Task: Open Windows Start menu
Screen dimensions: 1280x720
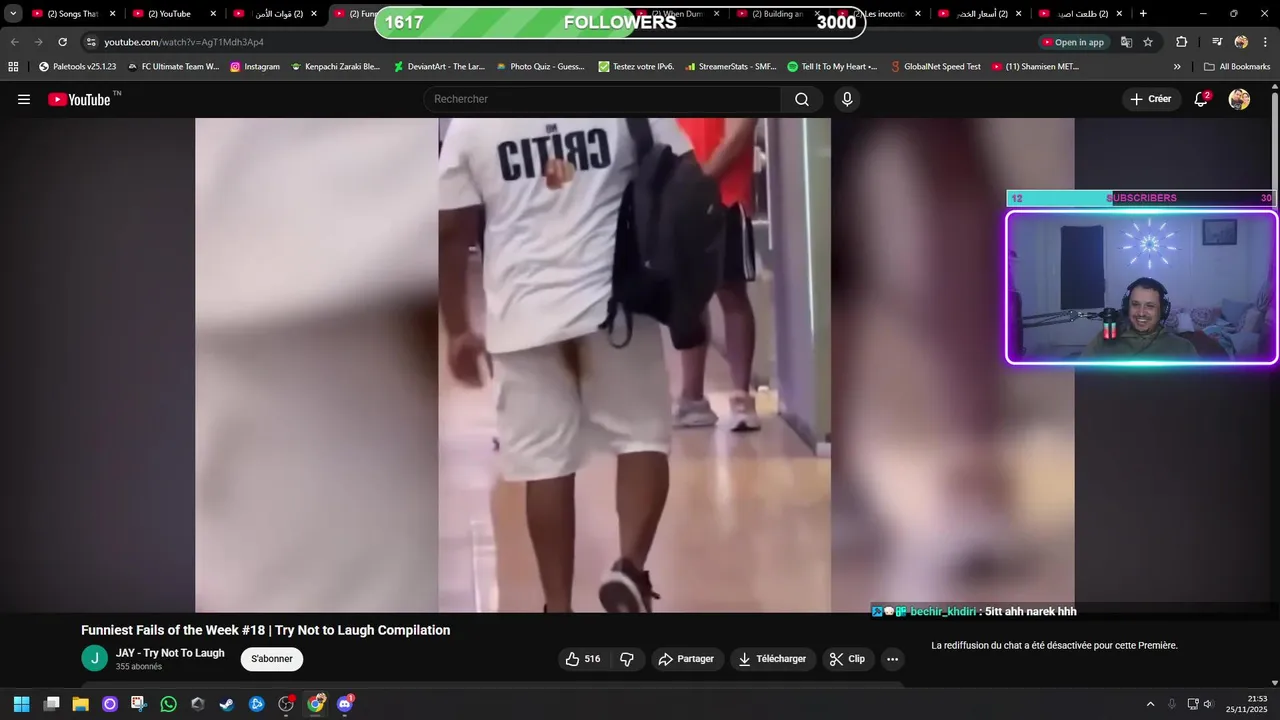Action: 21,704
